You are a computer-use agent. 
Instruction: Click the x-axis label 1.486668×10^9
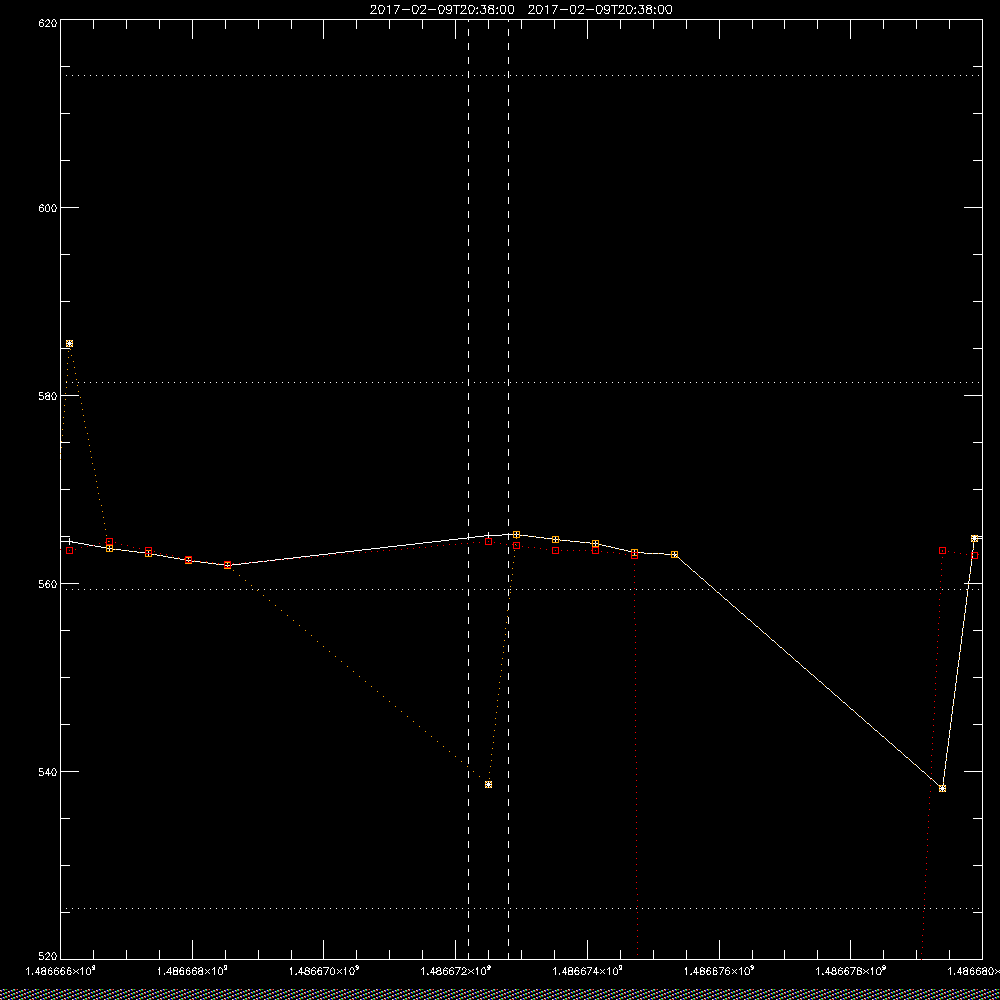[x=192, y=971]
